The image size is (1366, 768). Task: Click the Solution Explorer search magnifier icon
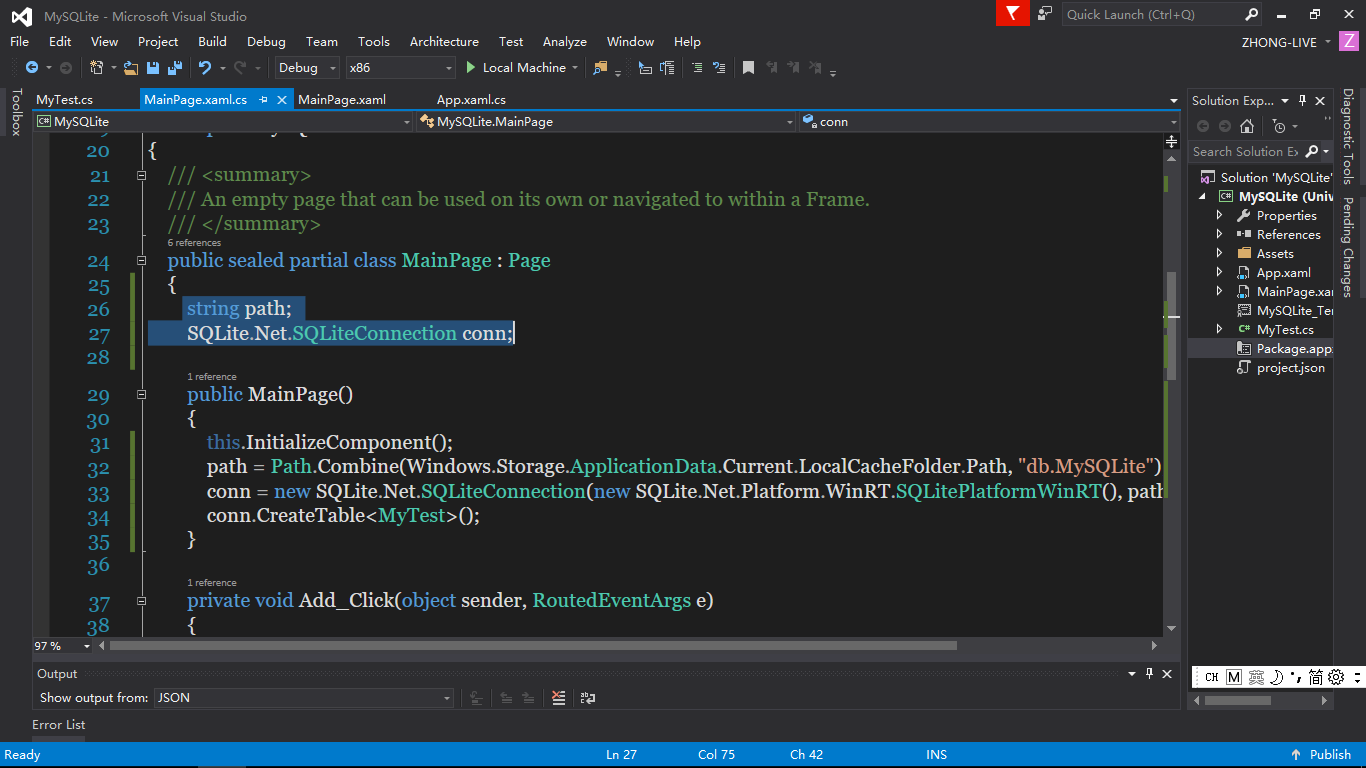(1311, 152)
